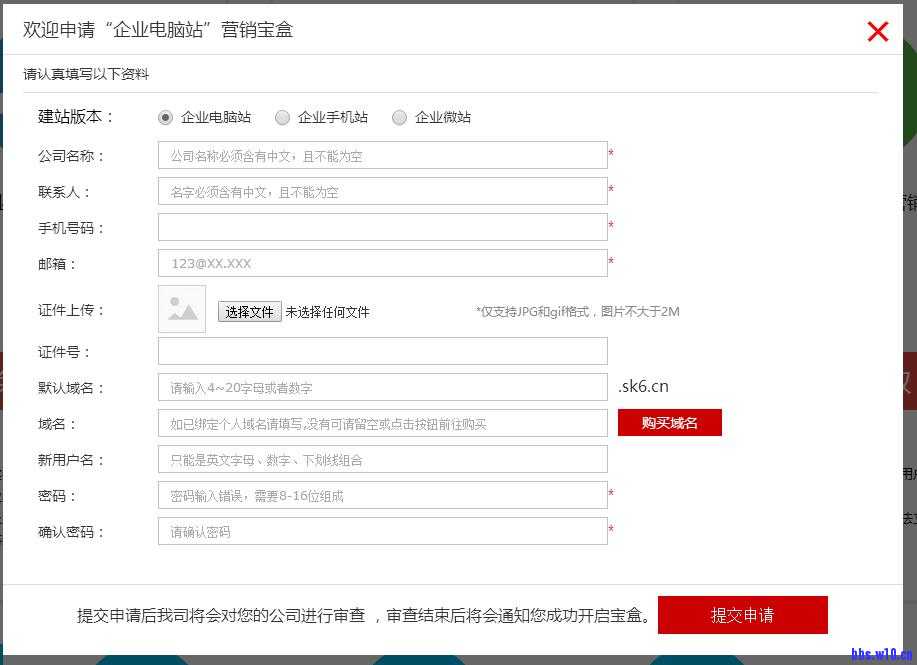
Task: Click the 手机号码 input box
Action: 382,228
